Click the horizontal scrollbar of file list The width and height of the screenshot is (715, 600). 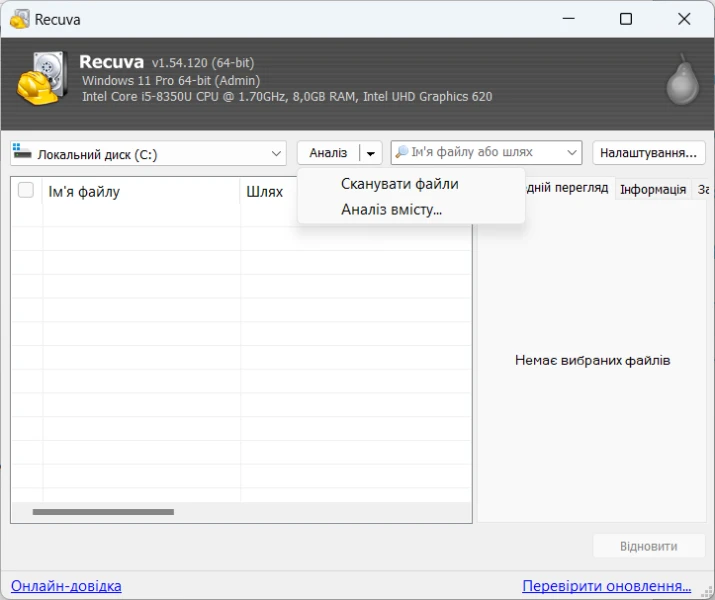[103, 512]
